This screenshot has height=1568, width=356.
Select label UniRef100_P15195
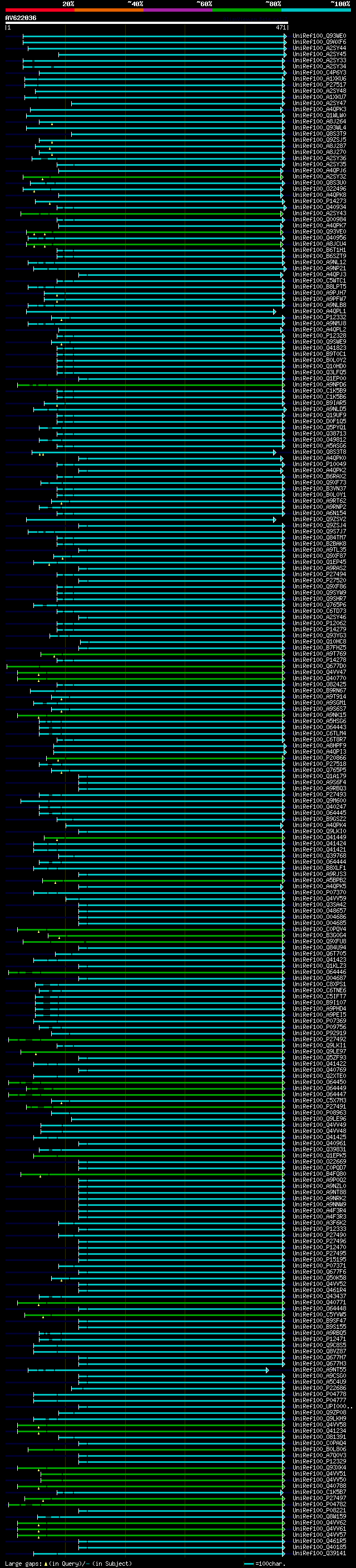[x=319, y=1260]
